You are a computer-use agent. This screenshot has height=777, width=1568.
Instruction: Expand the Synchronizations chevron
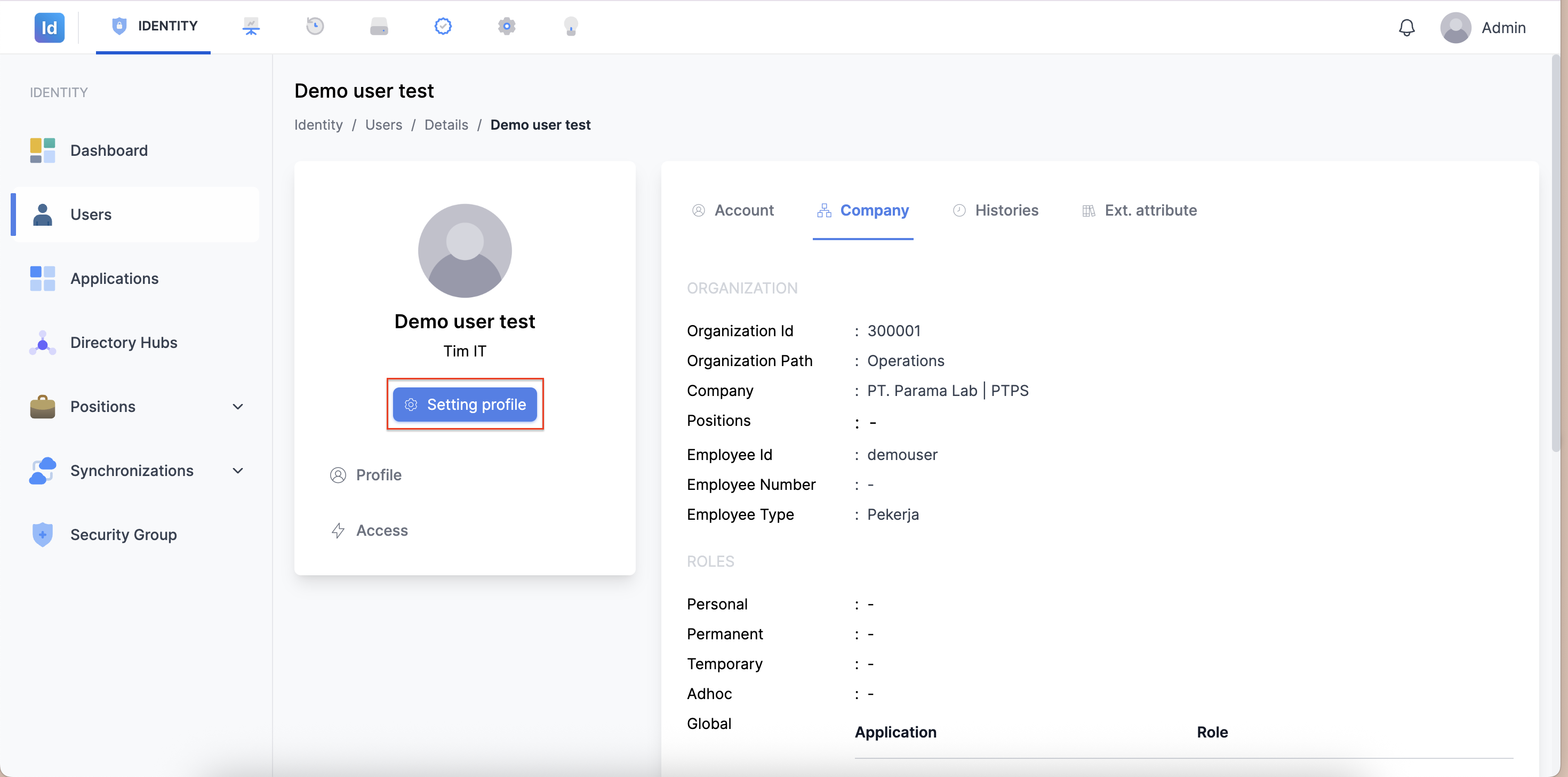(x=238, y=471)
